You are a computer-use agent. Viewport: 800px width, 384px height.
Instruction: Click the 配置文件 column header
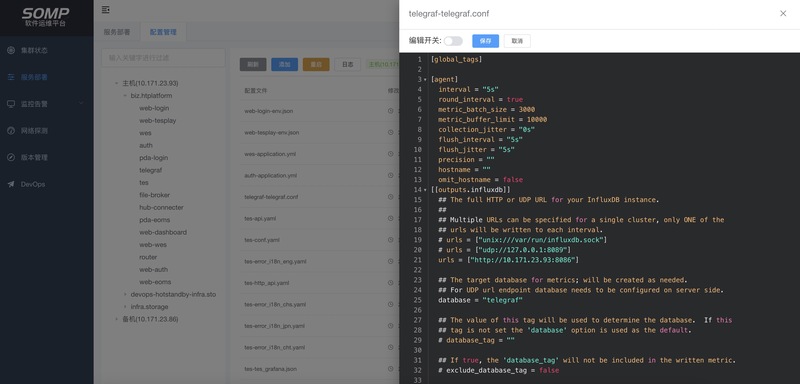click(256, 90)
